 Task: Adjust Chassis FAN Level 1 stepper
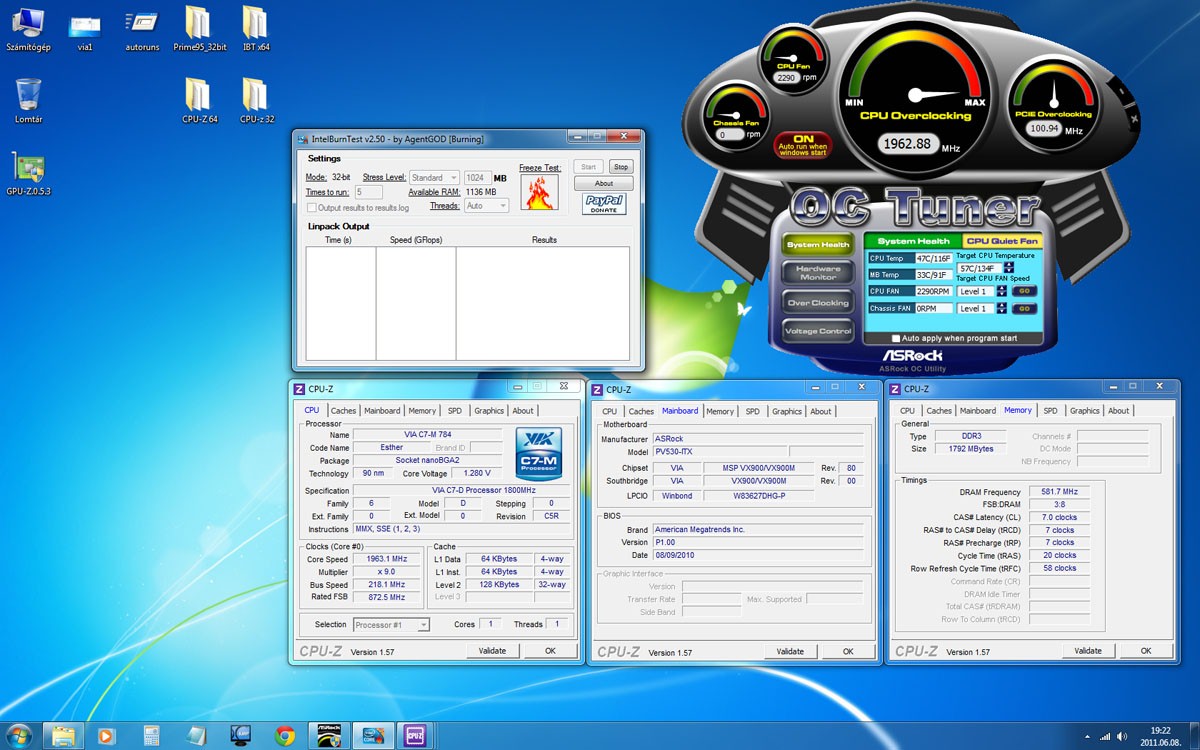[1002, 309]
